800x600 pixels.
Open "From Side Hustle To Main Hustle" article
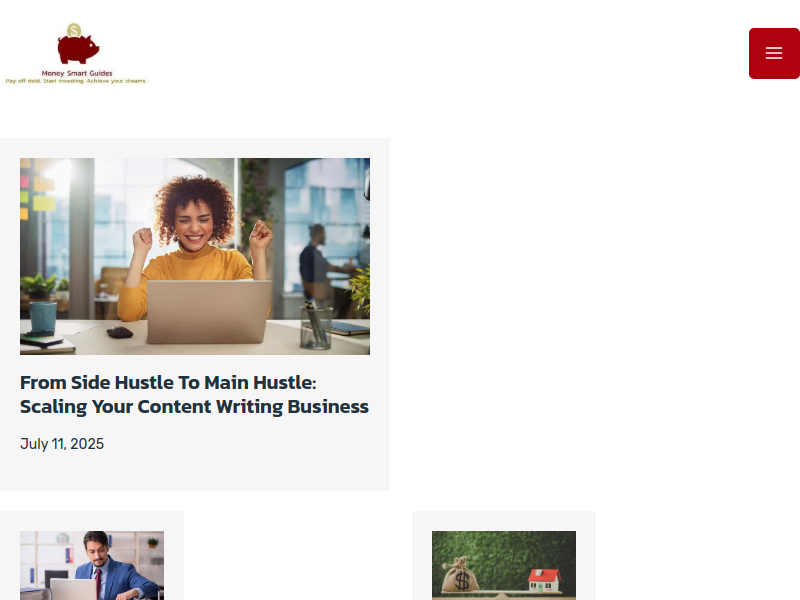click(168, 383)
